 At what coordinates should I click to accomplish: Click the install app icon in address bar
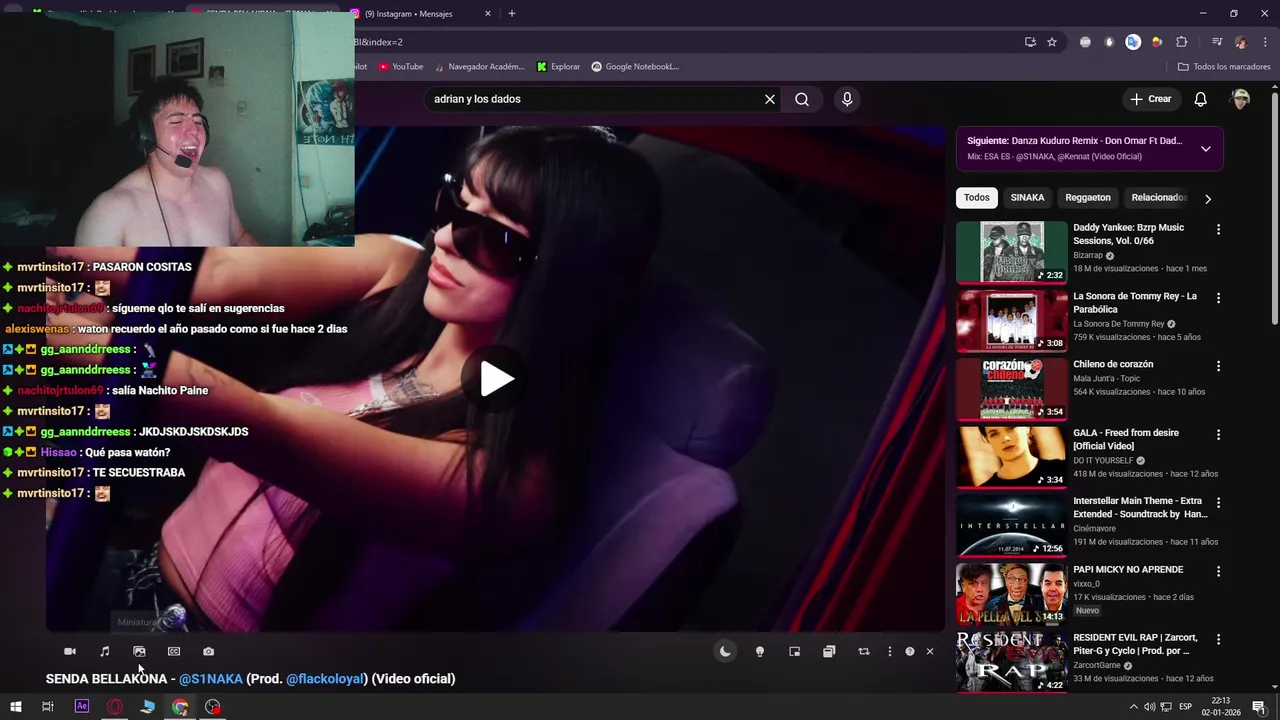[1030, 42]
